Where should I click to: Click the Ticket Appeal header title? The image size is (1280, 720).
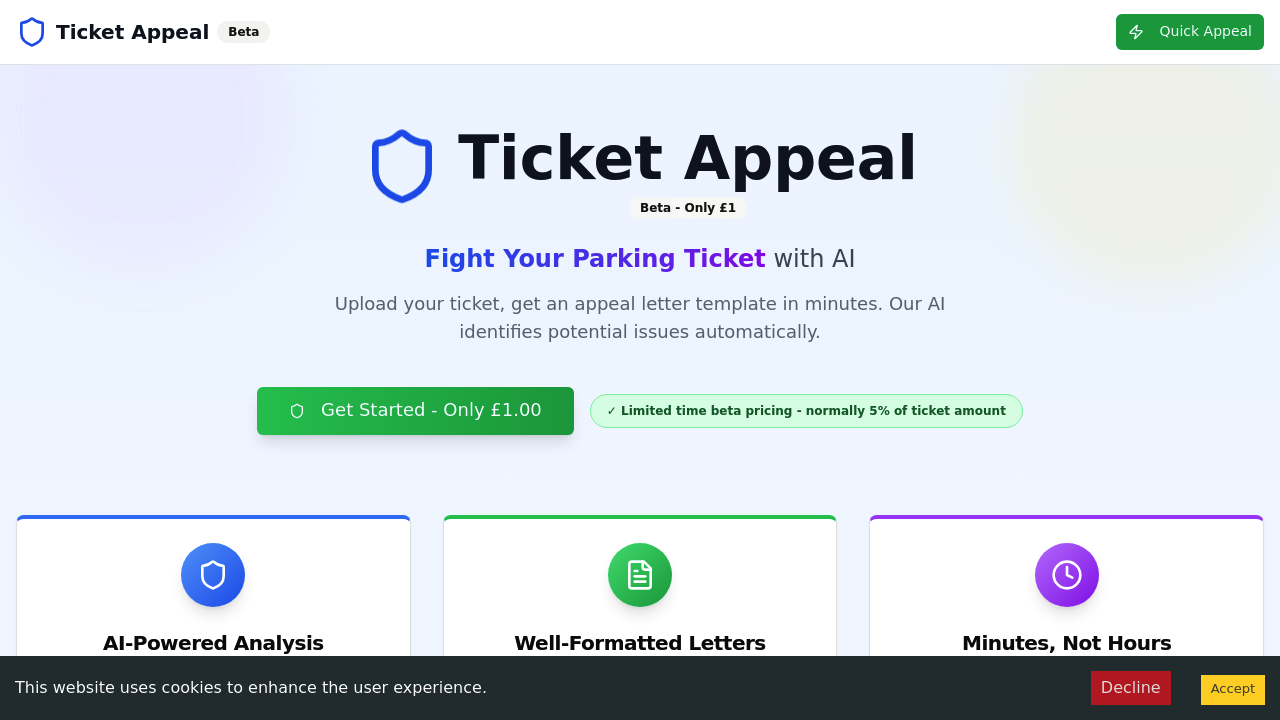133,31
